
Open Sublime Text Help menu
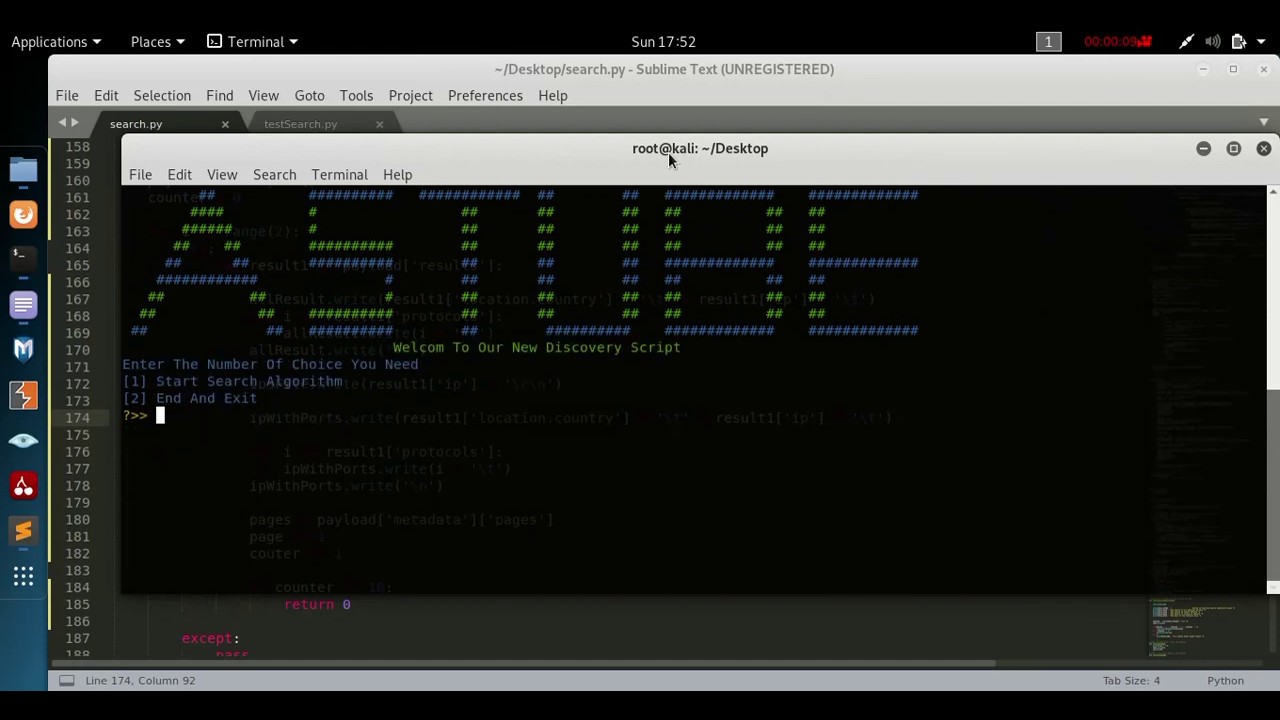(x=552, y=96)
